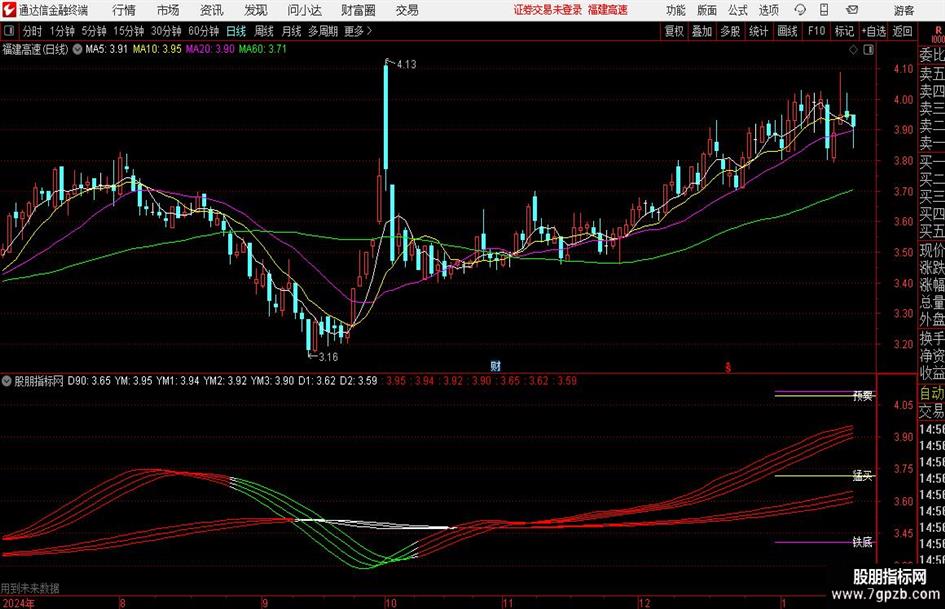Open the 市场 menu

coord(168,10)
